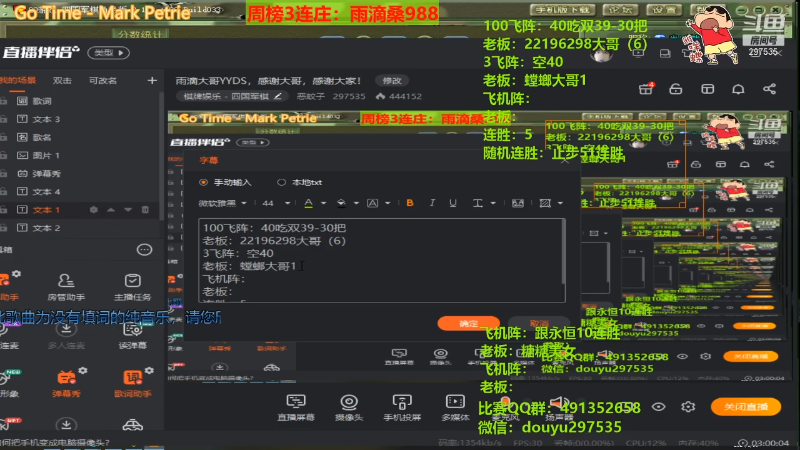Click subtitle text area scrollbar

click(563, 253)
